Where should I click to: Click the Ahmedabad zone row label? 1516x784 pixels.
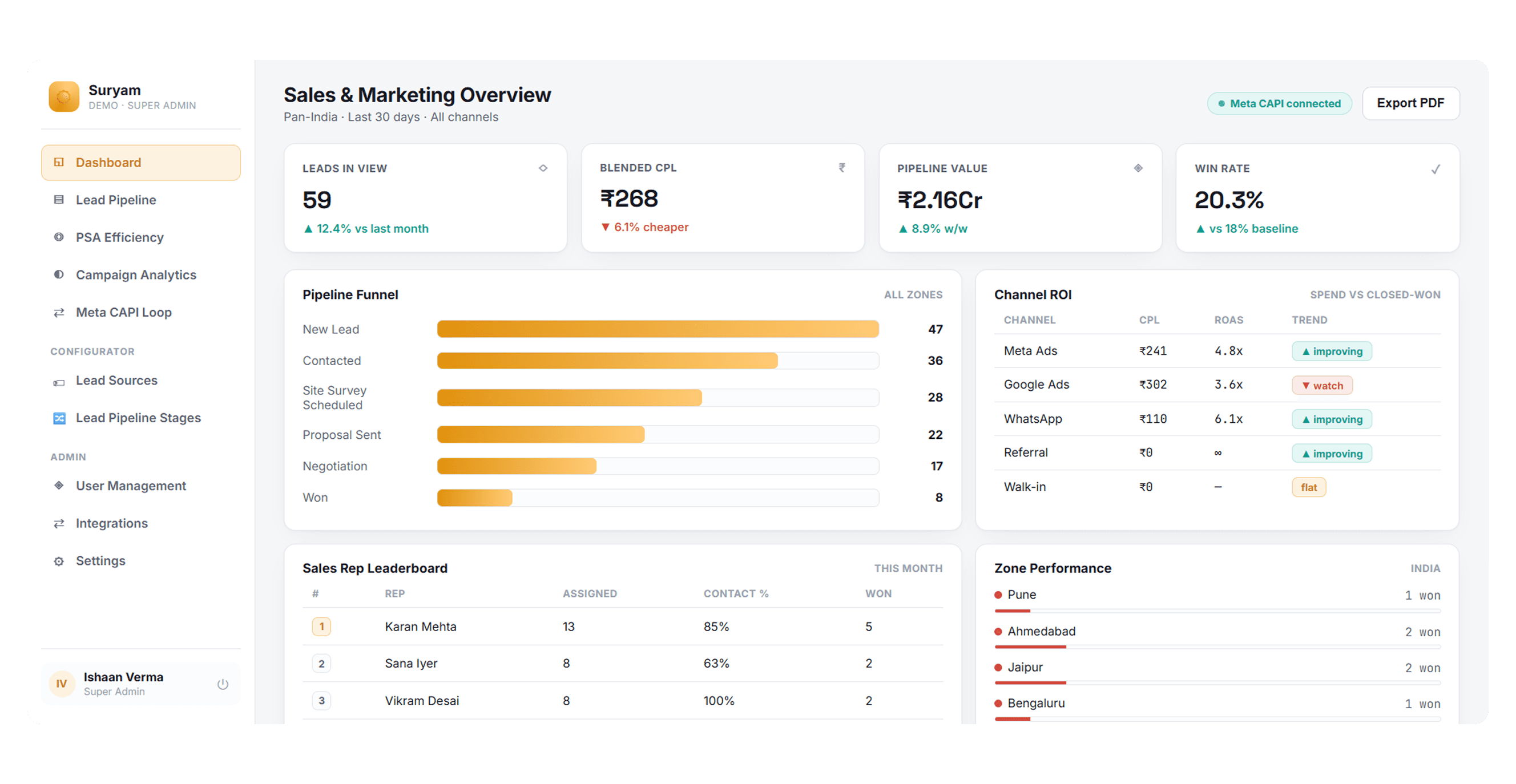[x=1041, y=632]
